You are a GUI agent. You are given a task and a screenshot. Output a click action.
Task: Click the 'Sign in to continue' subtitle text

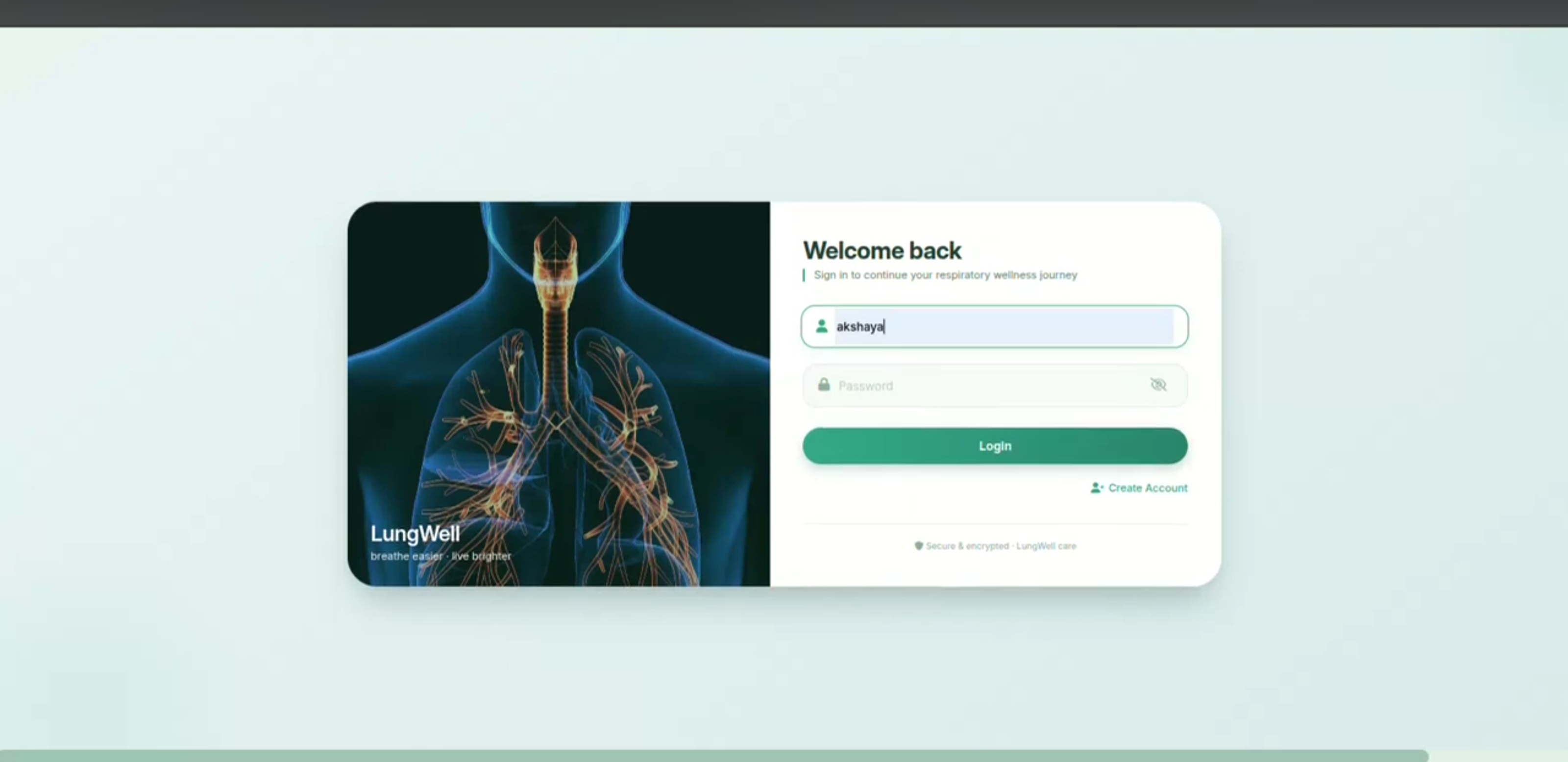coord(945,275)
